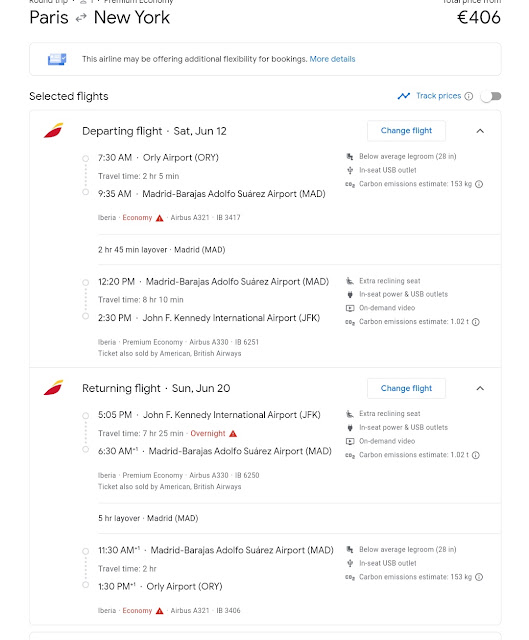The width and height of the screenshot is (529, 640).
Task: Click info icon beside returning 1.02 t emissions
Action: (476, 455)
